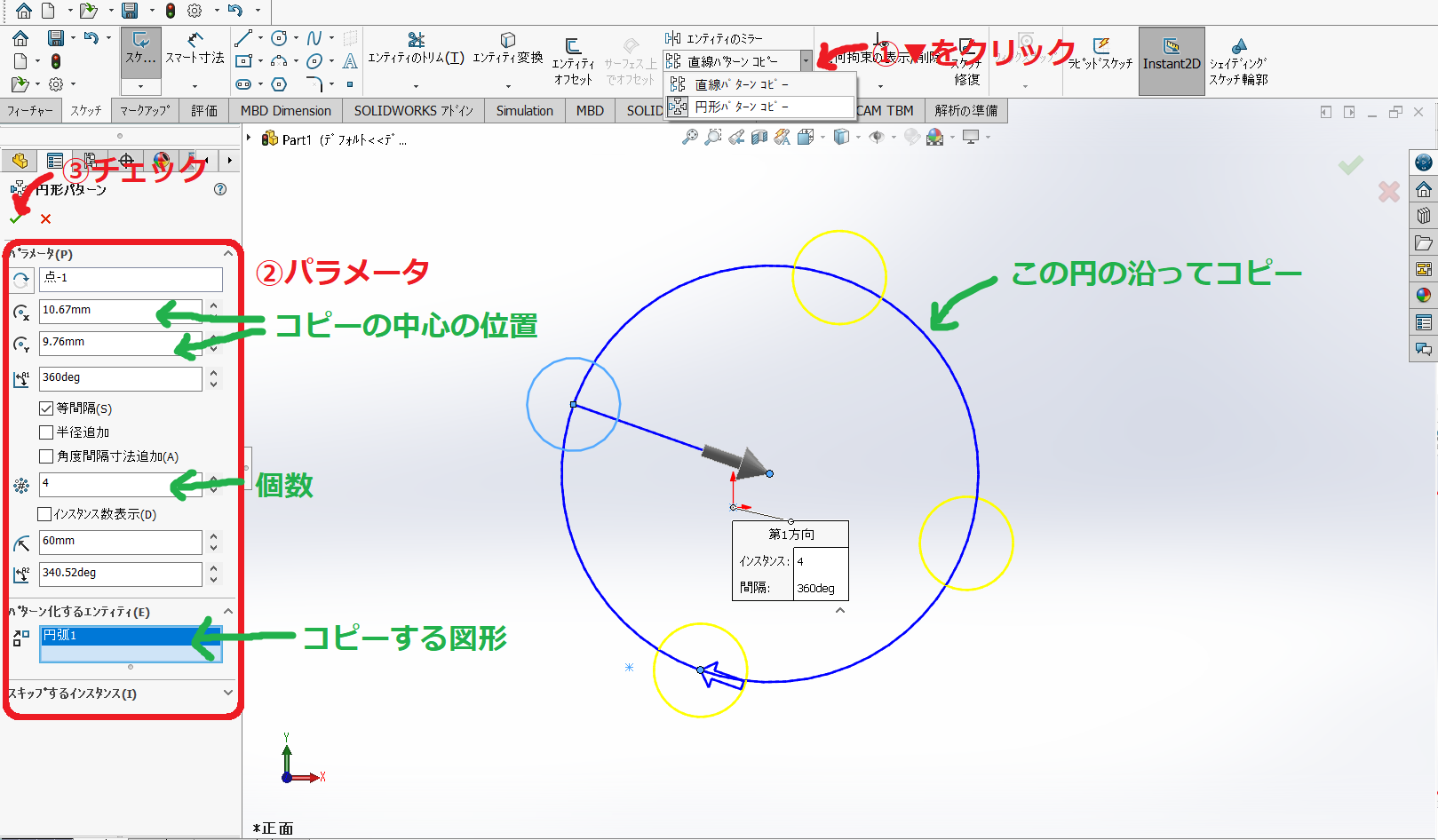Screen dimensions: 1438x840
Task: Choose 直線パターンコピー from the dropdown list
Action: [x=759, y=84]
